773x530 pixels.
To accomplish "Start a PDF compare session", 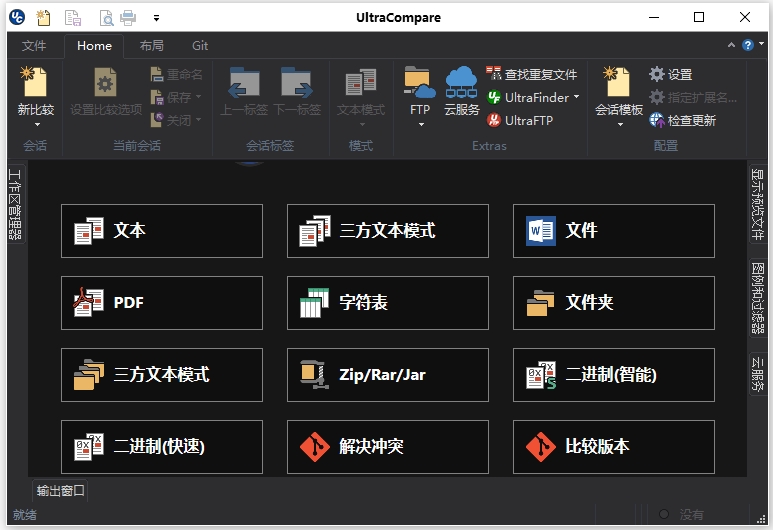I will (162, 303).
